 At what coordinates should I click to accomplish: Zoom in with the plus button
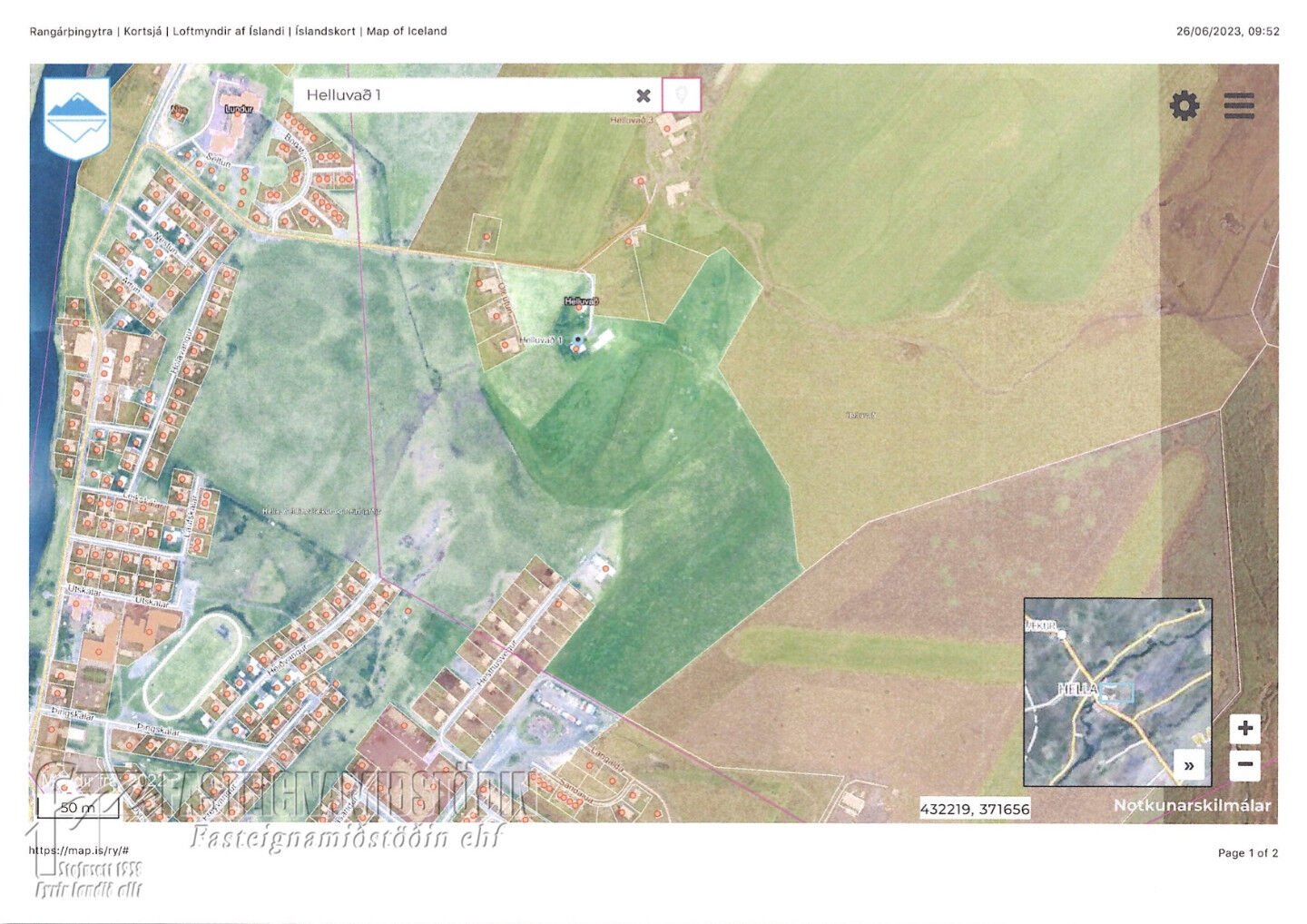(1245, 728)
